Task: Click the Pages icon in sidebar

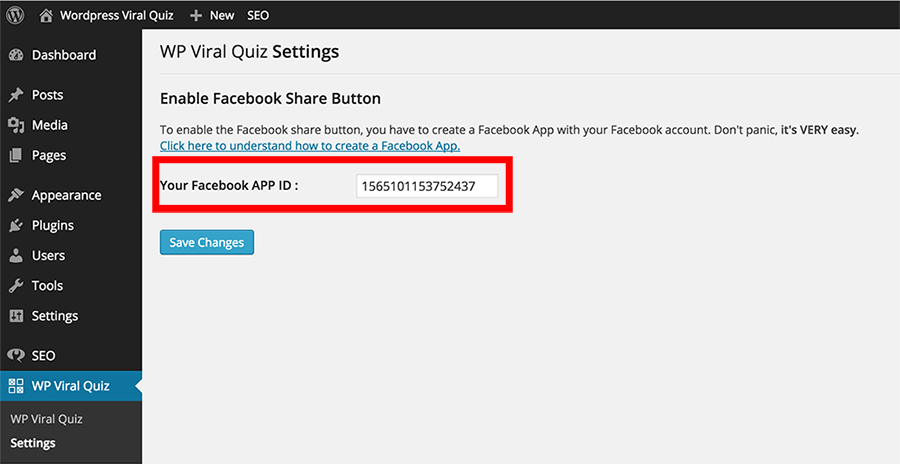Action: tap(16, 155)
